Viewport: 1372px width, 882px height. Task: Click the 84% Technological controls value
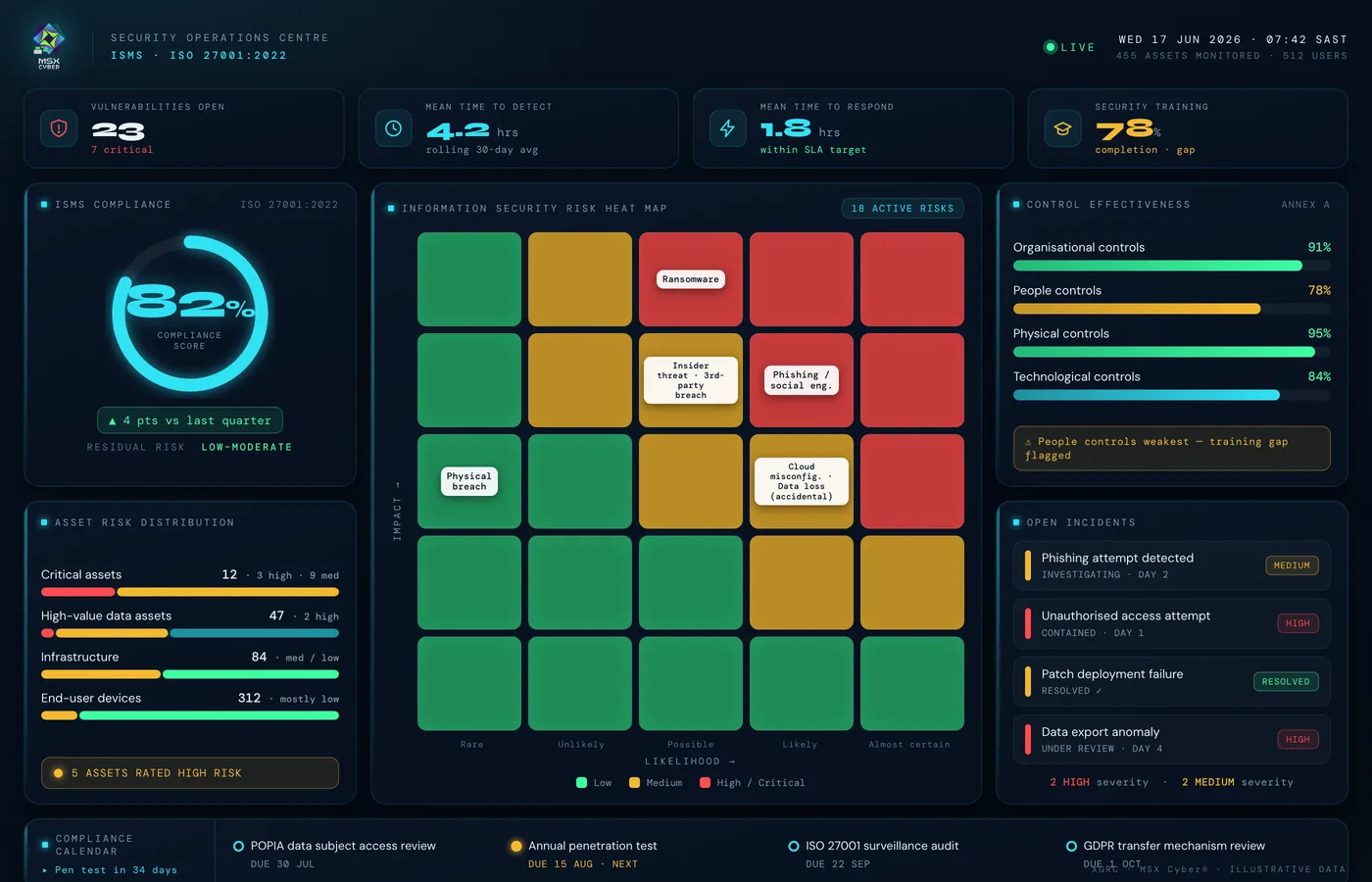pyautogui.click(x=1319, y=376)
